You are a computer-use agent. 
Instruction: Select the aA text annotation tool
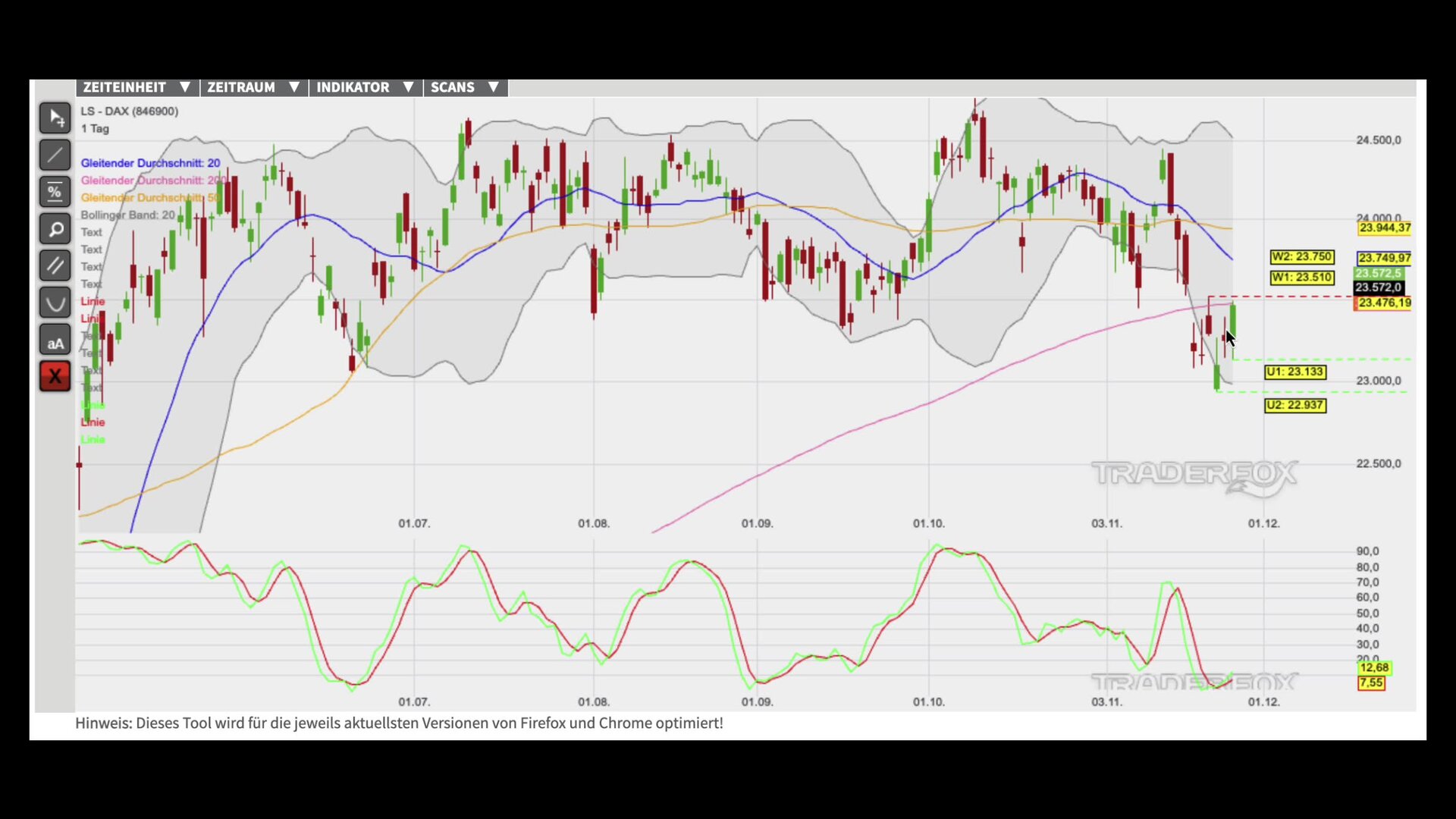55,340
